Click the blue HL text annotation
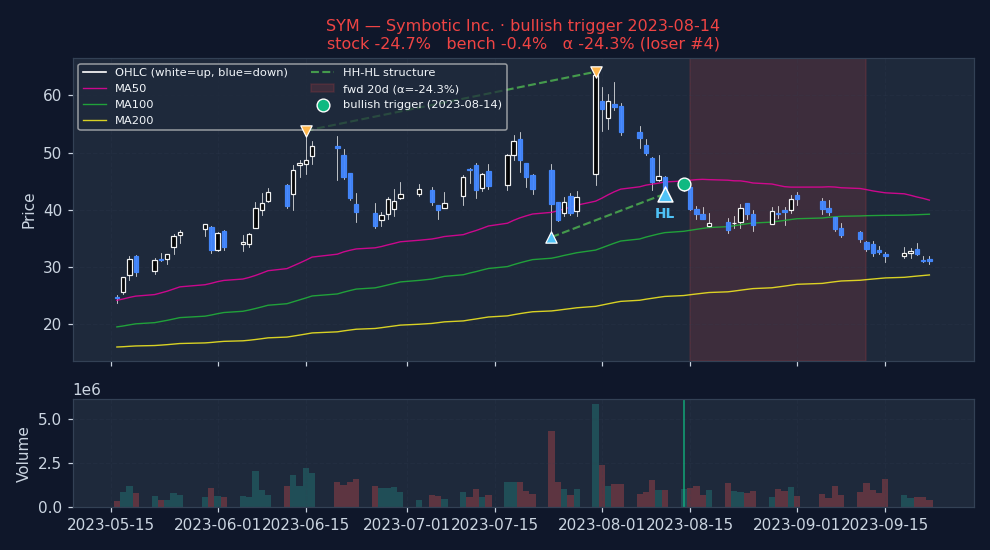This screenshot has width=990, height=550. [664, 214]
